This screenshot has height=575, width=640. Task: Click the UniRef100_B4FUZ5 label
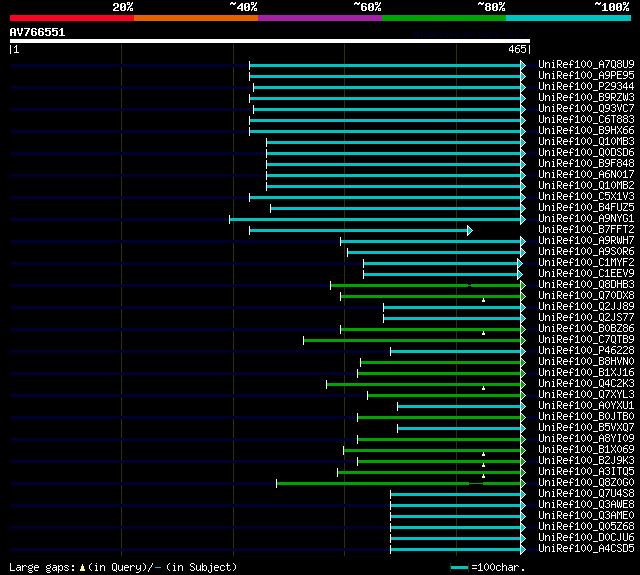pyautogui.click(x=586, y=208)
